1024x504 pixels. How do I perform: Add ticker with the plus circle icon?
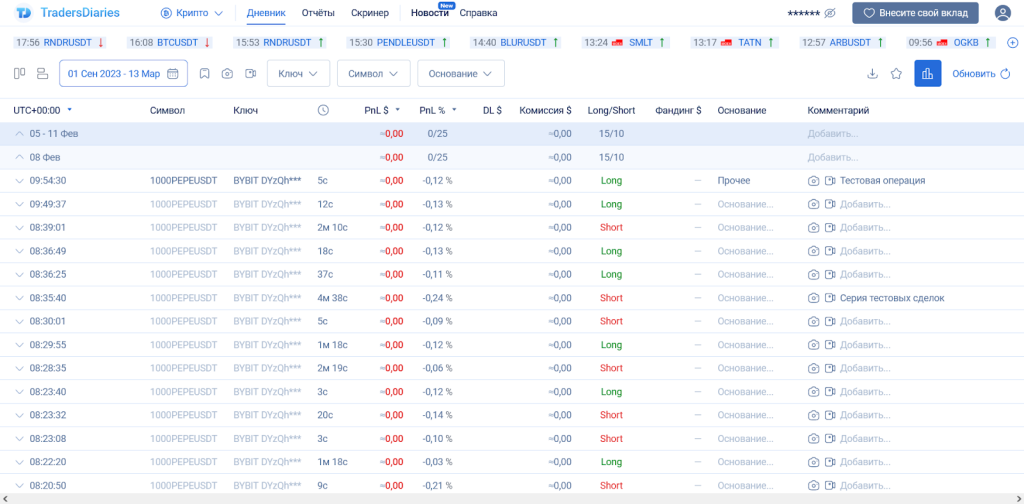1012,43
